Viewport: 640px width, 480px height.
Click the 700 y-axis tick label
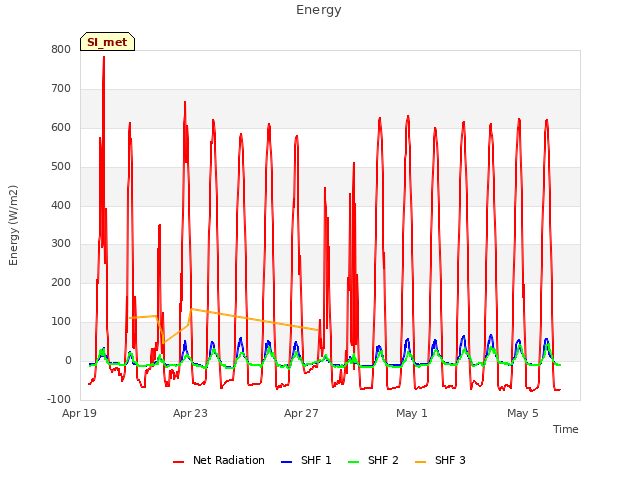[x=61, y=89]
